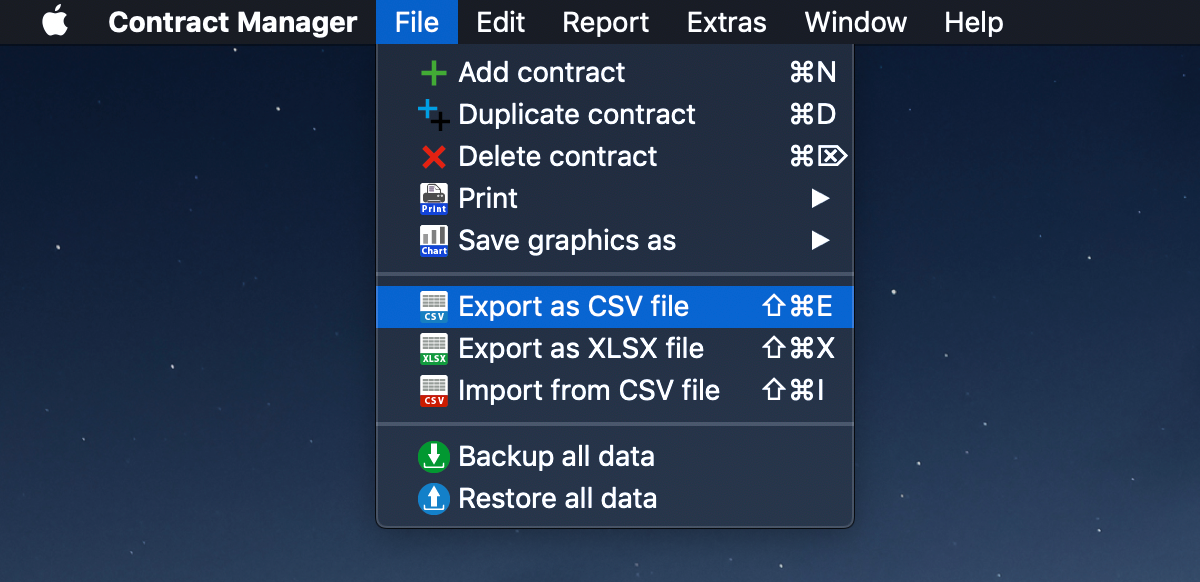The height and width of the screenshot is (582, 1200).
Task: Click the green XLSX spreadsheet icon
Action: click(434, 349)
